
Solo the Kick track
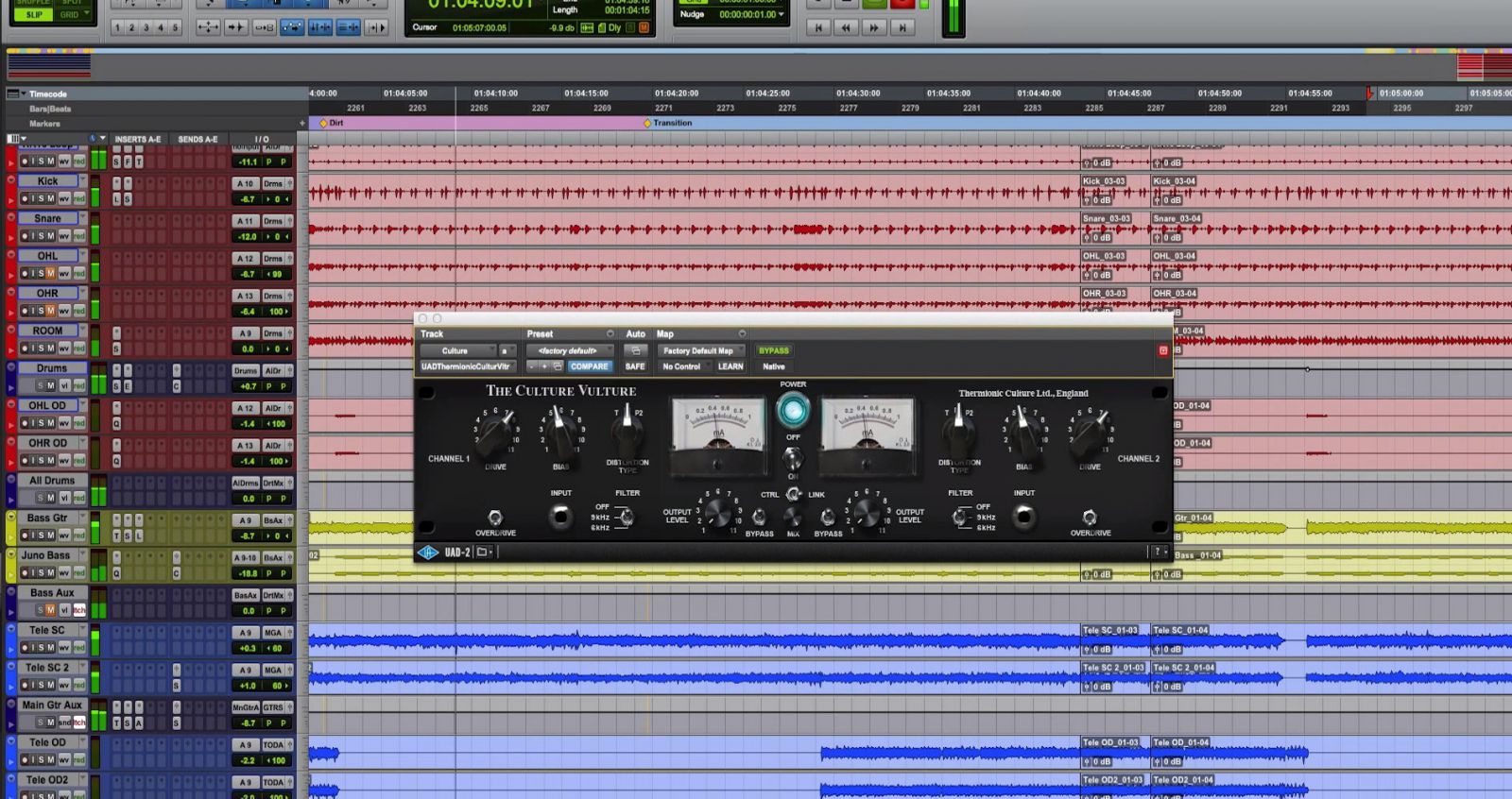click(41, 199)
